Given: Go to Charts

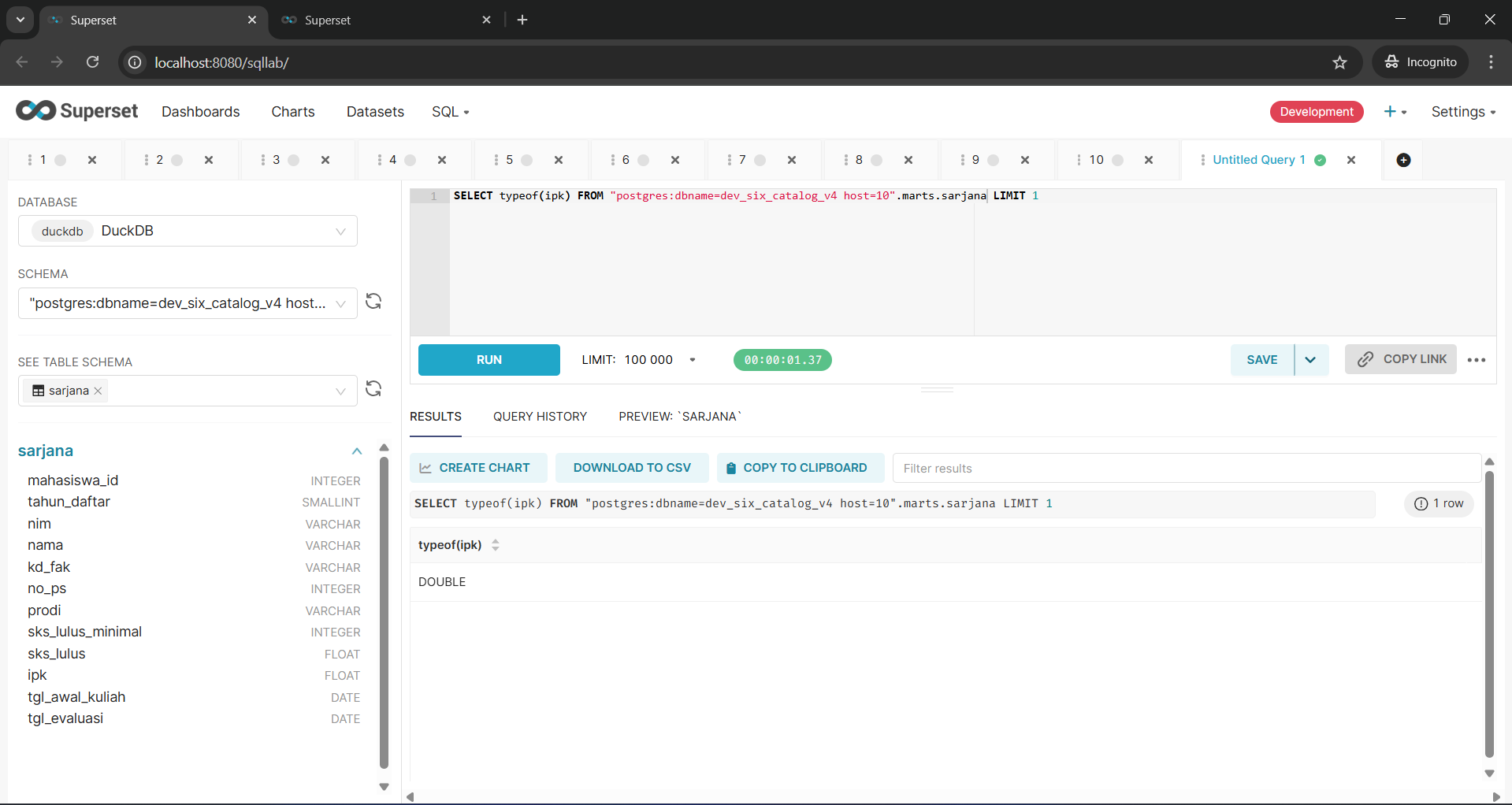Looking at the screenshot, I should 293,112.
